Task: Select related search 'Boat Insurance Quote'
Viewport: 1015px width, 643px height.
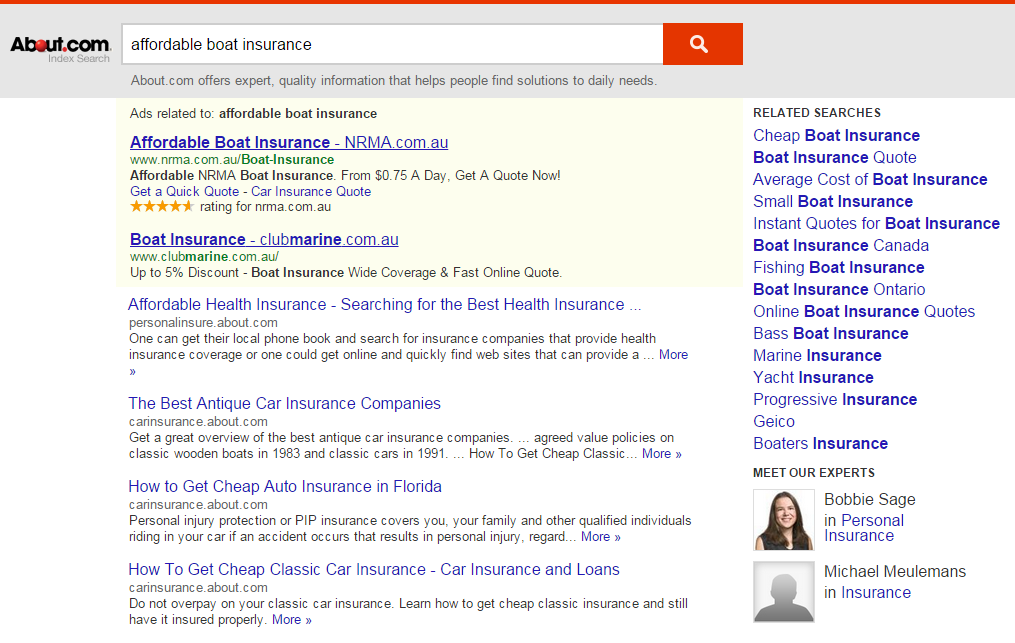Action: coord(834,157)
